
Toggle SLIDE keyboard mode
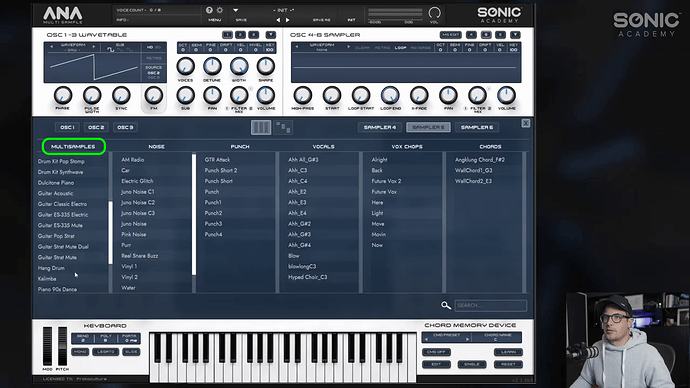(131, 352)
